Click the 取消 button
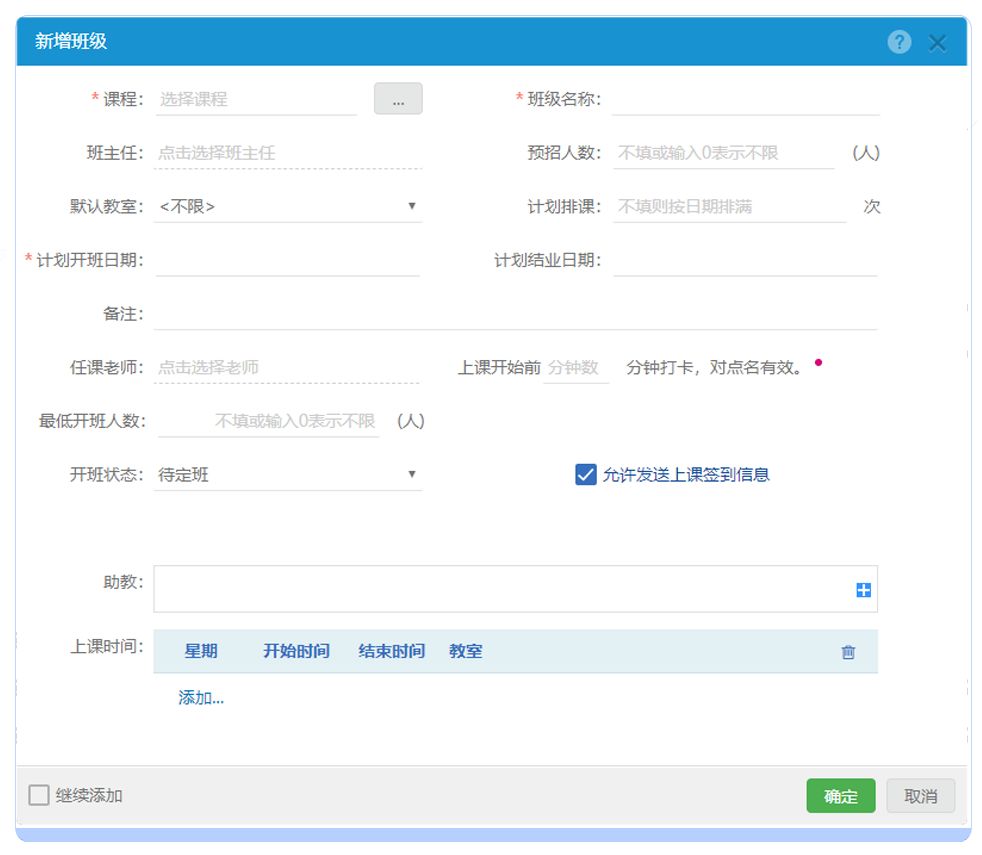 [920, 796]
